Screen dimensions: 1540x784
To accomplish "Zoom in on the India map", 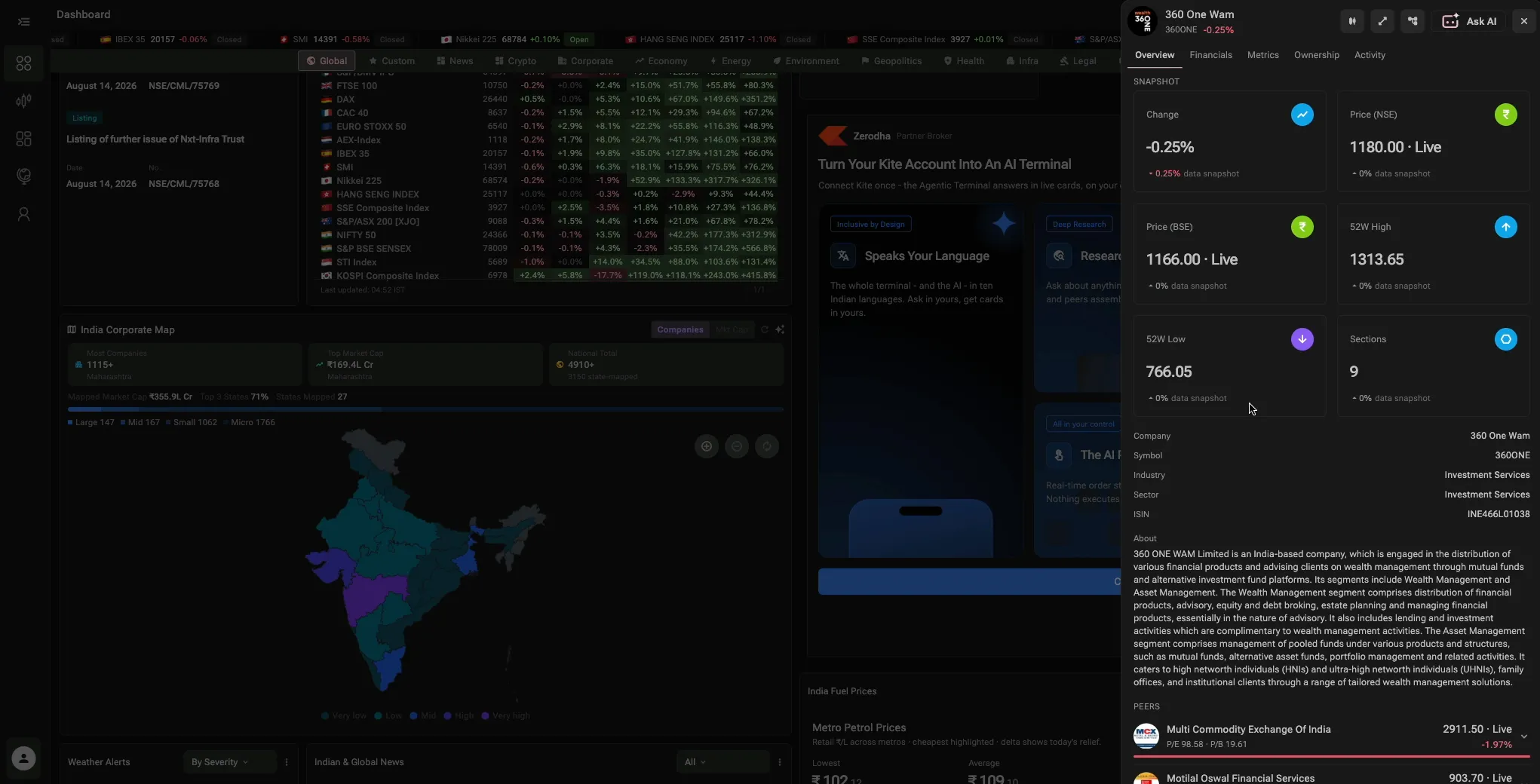I will (707, 446).
